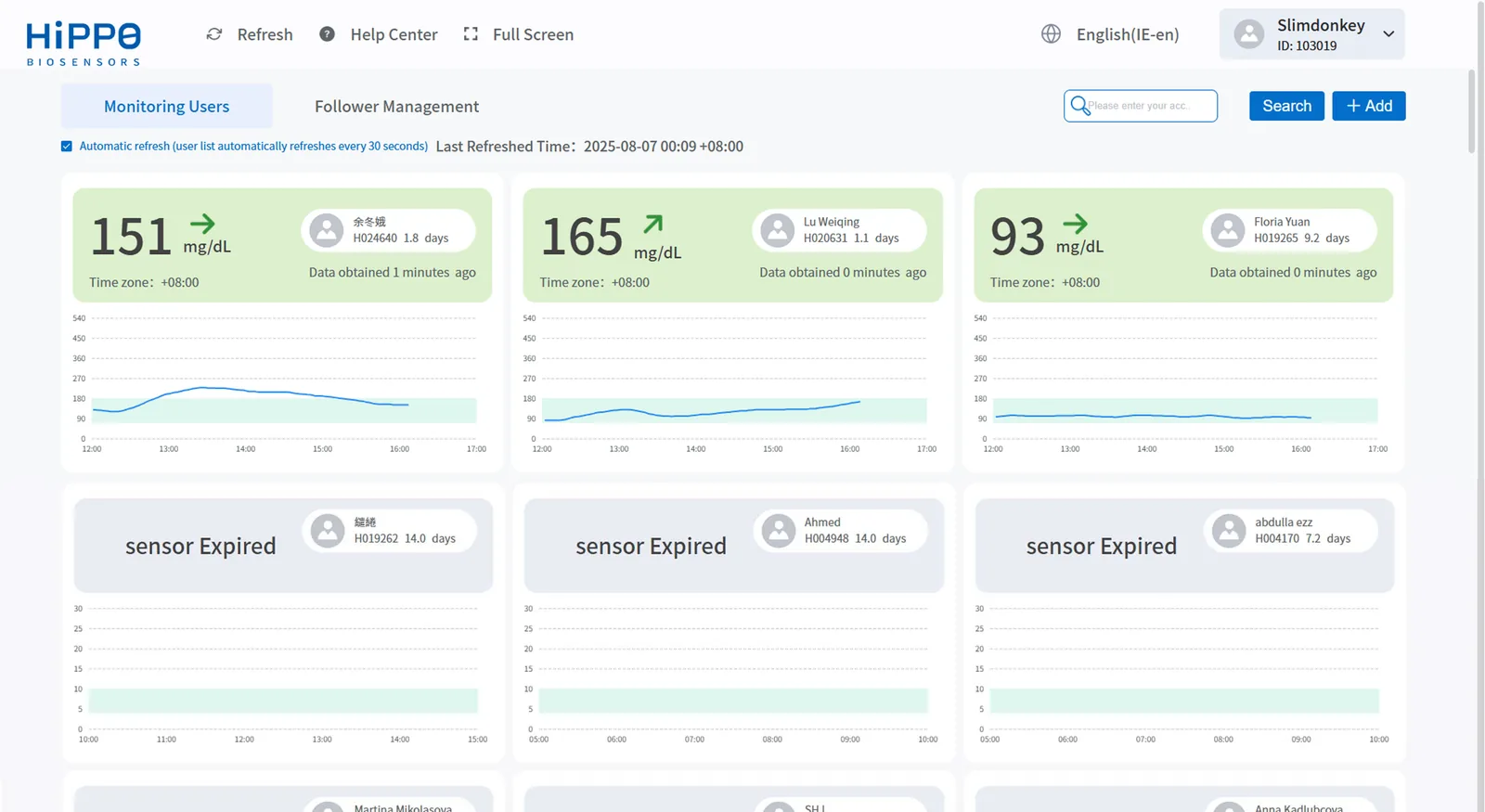The image size is (1485, 812).
Task: Click abdulla ezz's avatar icon
Action: tap(1229, 531)
